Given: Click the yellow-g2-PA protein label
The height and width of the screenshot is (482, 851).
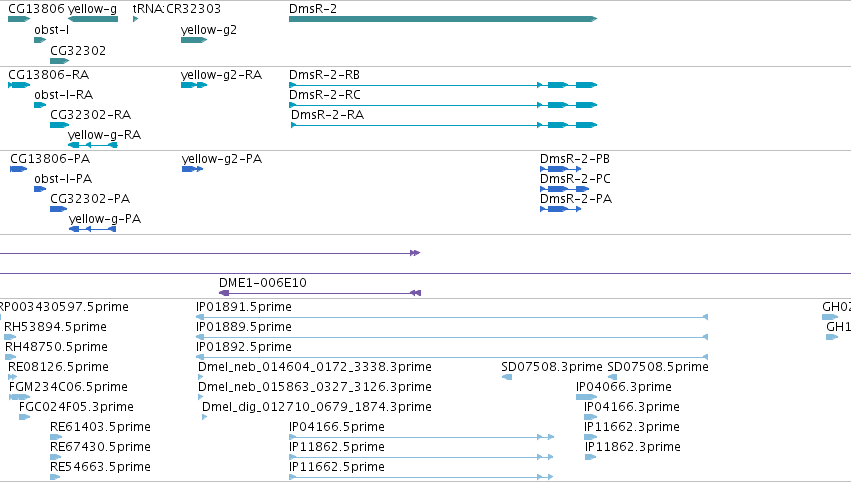Looking at the screenshot, I should pos(221,159).
